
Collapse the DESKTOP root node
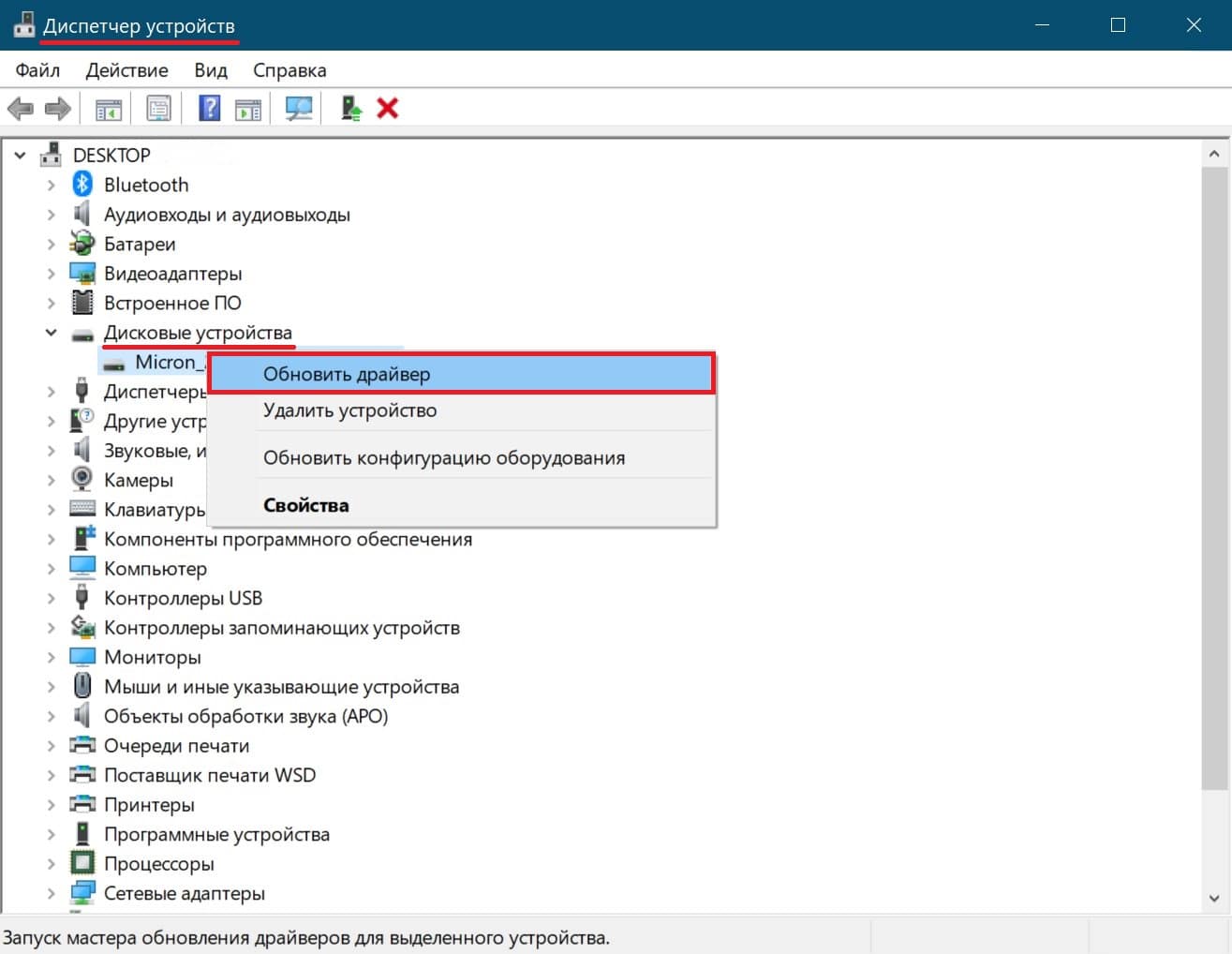[20, 155]
